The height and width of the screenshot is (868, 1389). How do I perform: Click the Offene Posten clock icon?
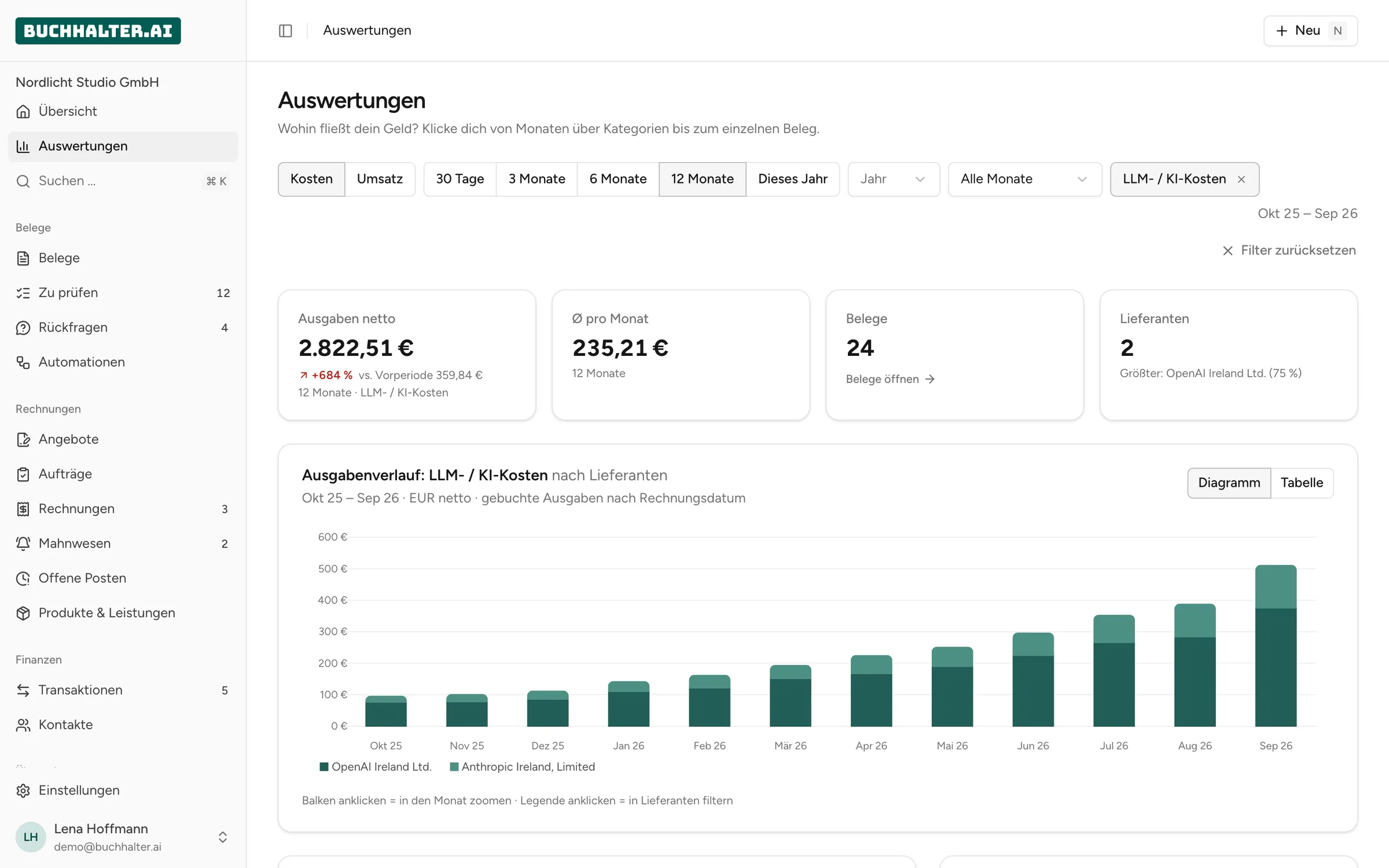[x=23, y=578]
